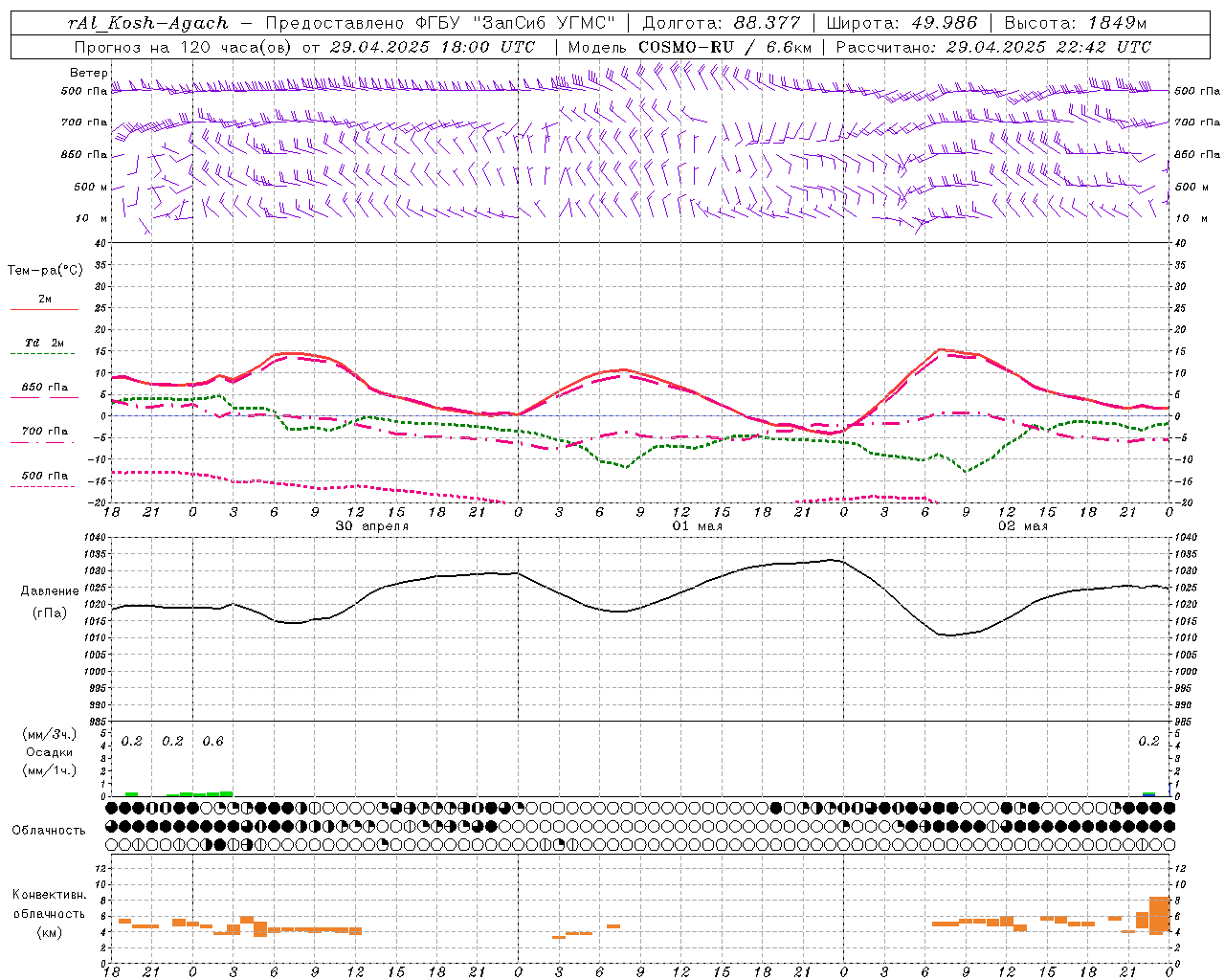Viewport: 1225px width, 980px height.
Task: Click the Тем-ра(°C) temperature label
Action: tap(45, 271)
